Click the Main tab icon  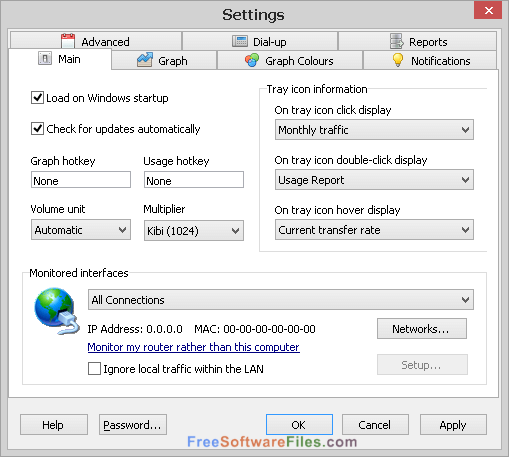tap(45, 58)
